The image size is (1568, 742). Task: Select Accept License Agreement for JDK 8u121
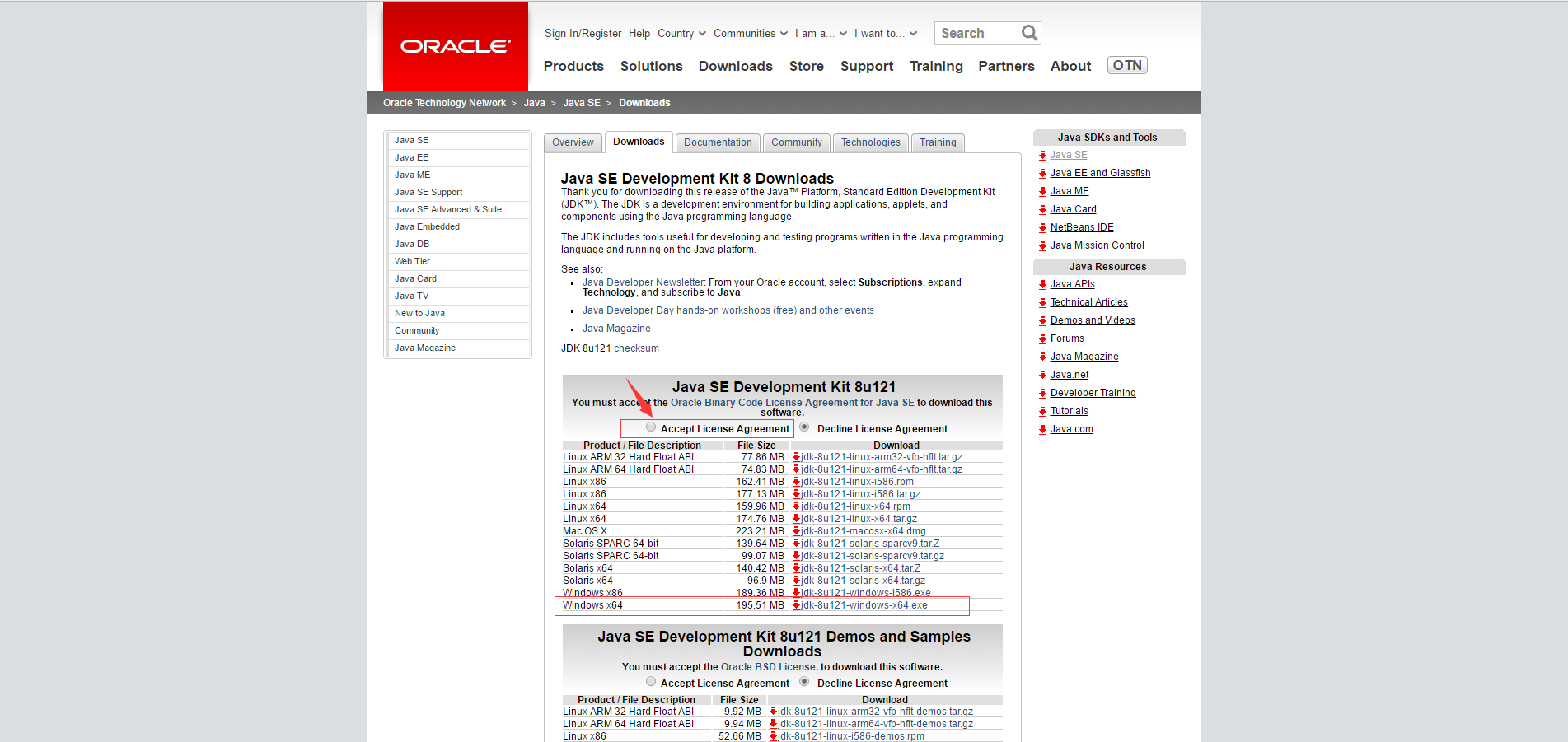[x=651, y=427]
